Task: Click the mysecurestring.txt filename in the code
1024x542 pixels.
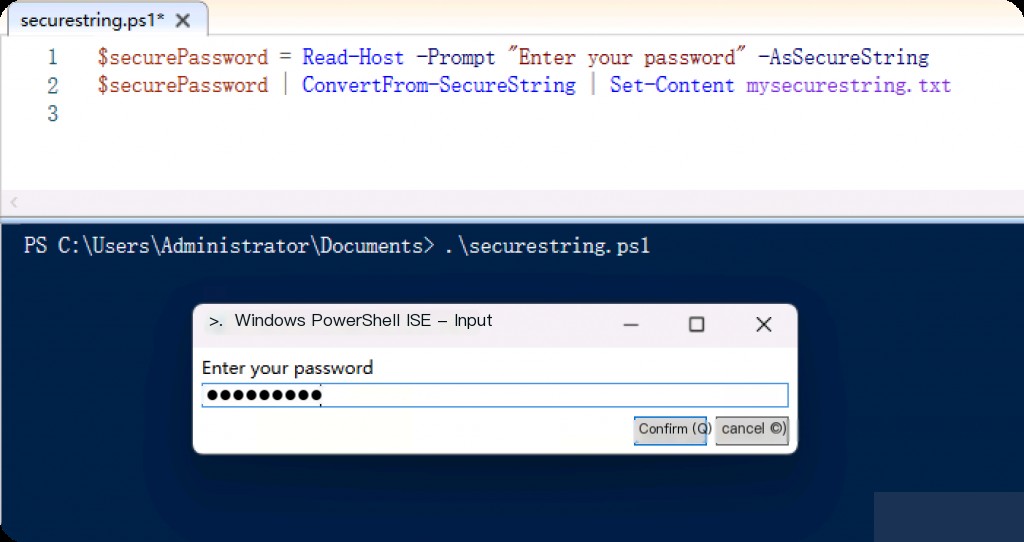Action: 848,86
